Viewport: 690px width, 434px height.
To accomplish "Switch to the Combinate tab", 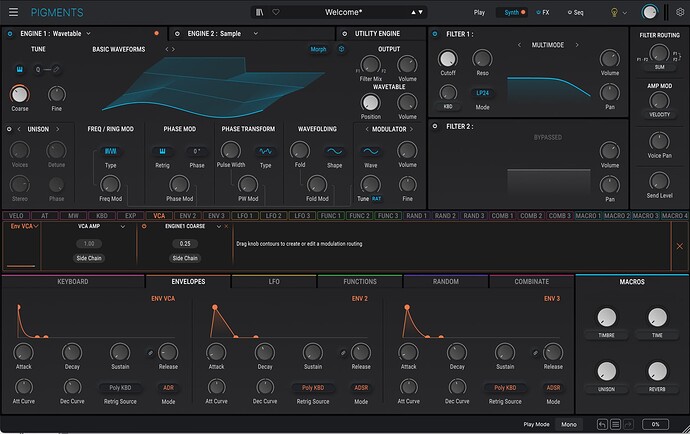I will [531, 282].
